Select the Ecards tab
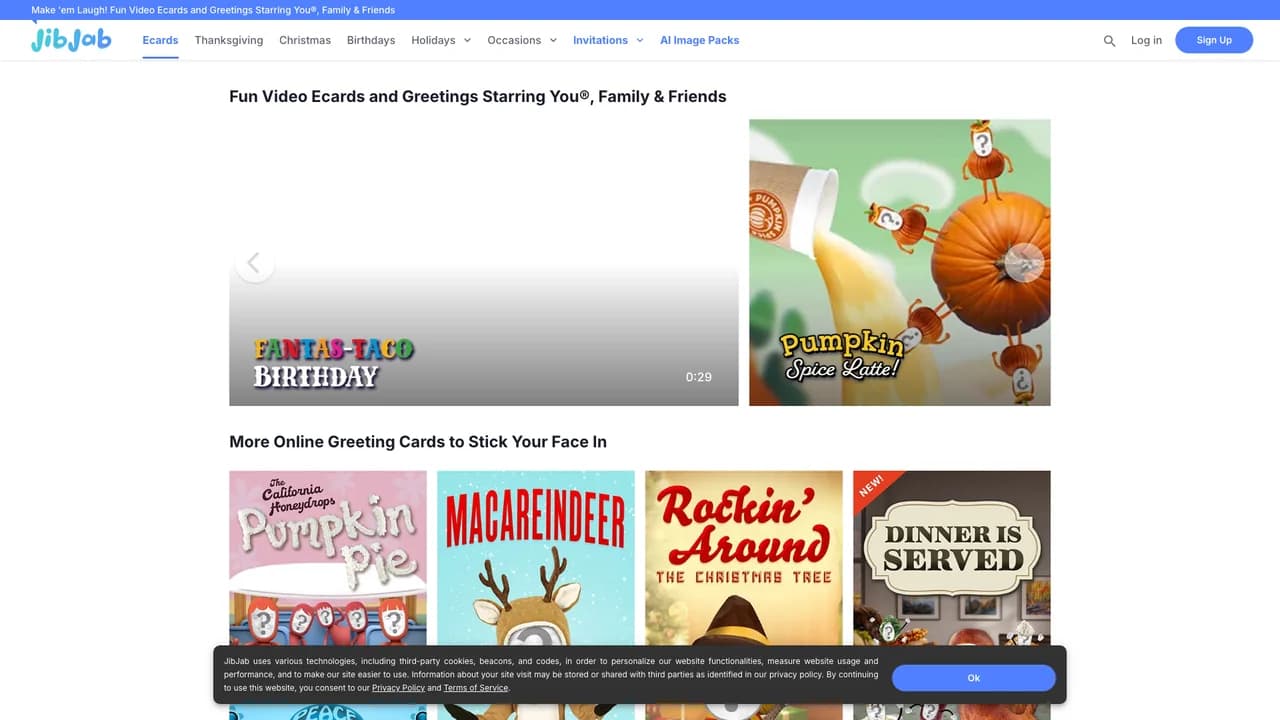The image size is (1280, 720). [160, 40]
